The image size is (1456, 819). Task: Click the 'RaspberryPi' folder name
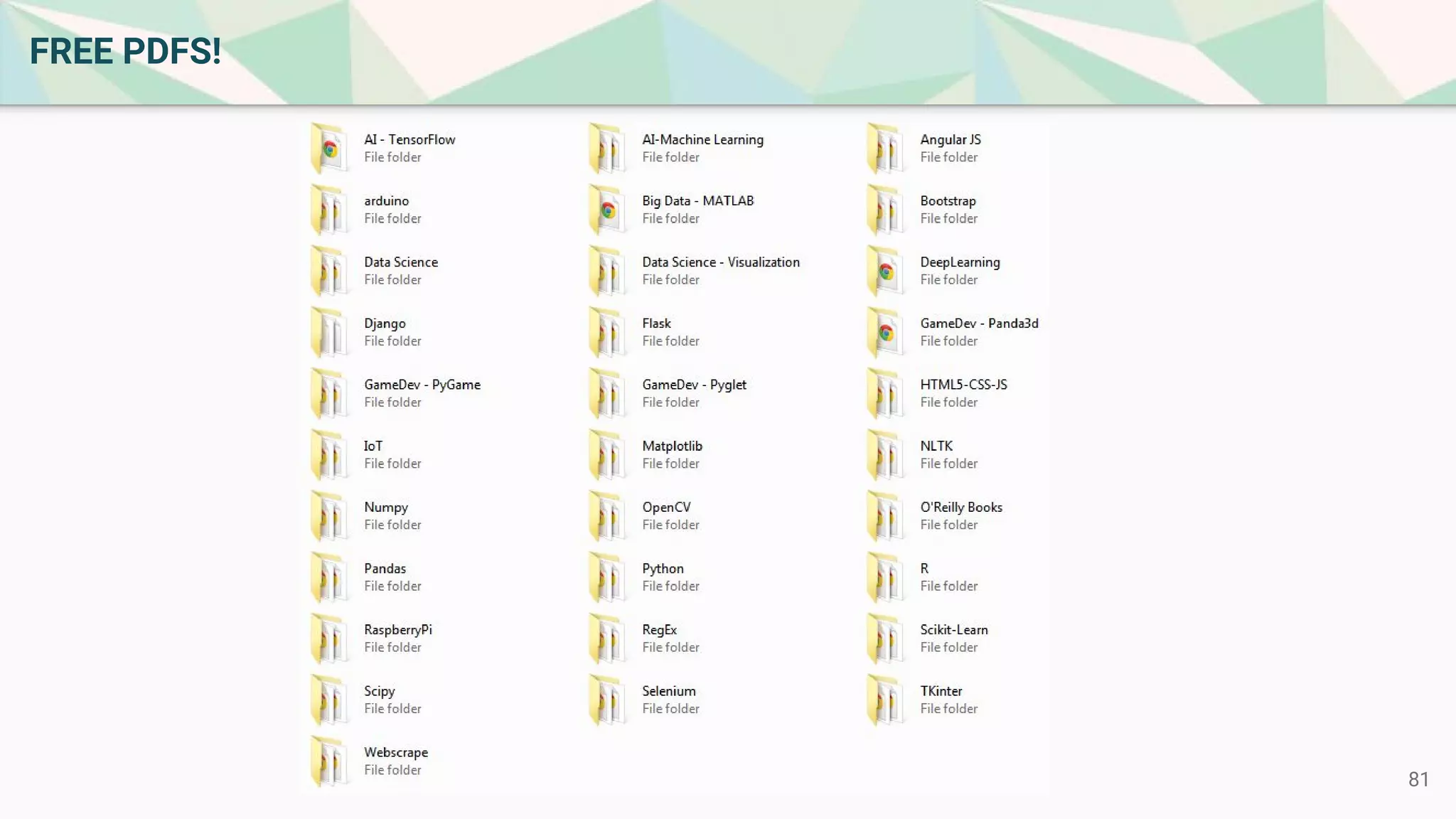(397, 630)
